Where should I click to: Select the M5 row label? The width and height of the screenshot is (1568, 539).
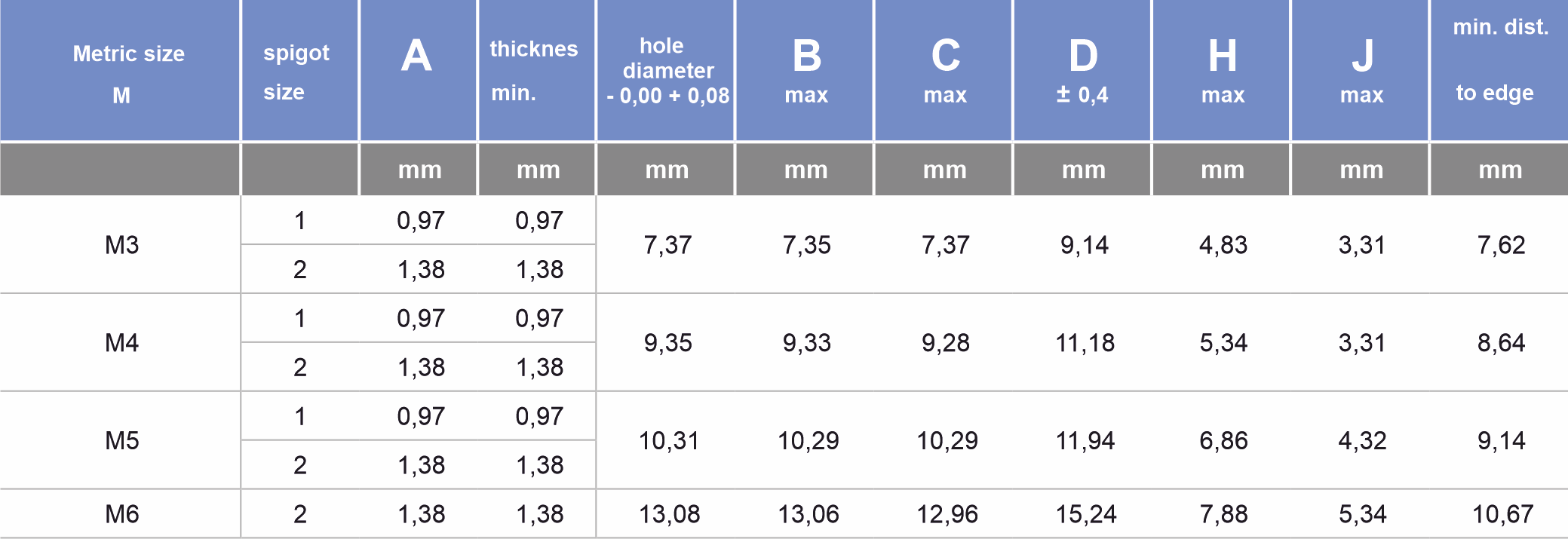click(121, 440)
